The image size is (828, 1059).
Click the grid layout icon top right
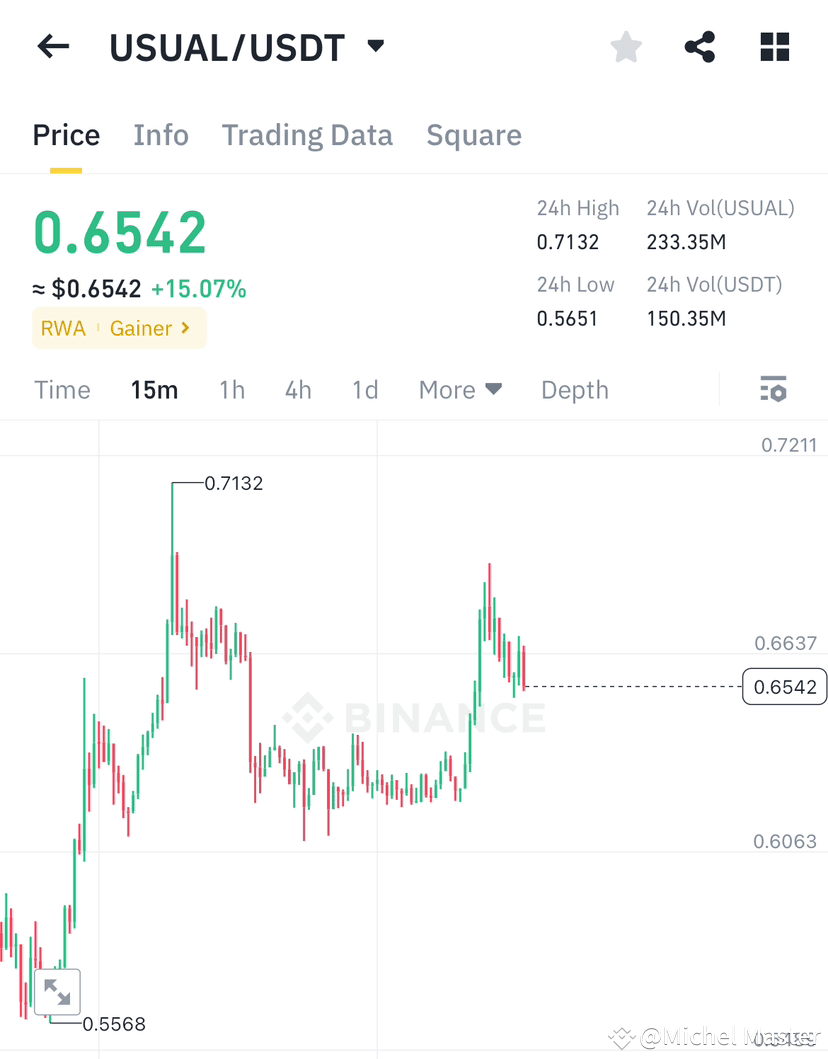point(774,46)
